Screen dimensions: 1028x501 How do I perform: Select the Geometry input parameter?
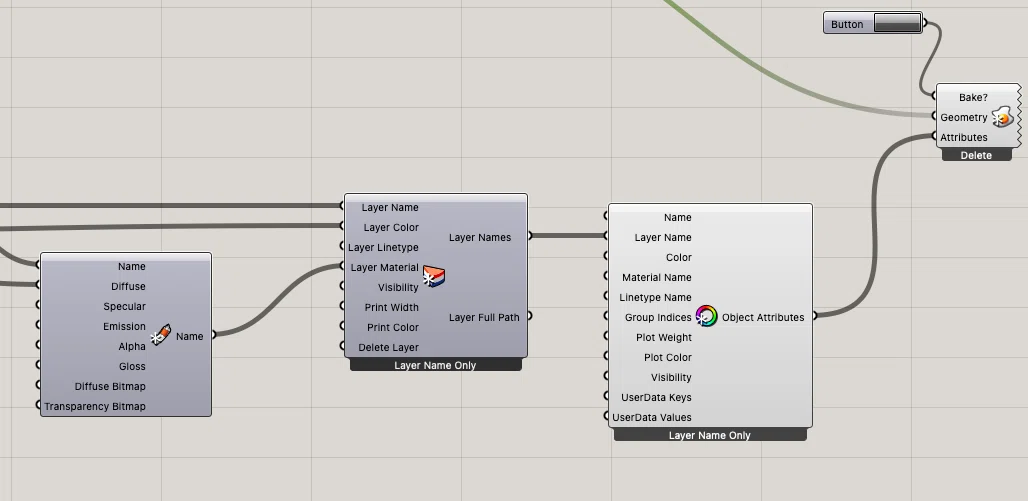tap(963, 117)
